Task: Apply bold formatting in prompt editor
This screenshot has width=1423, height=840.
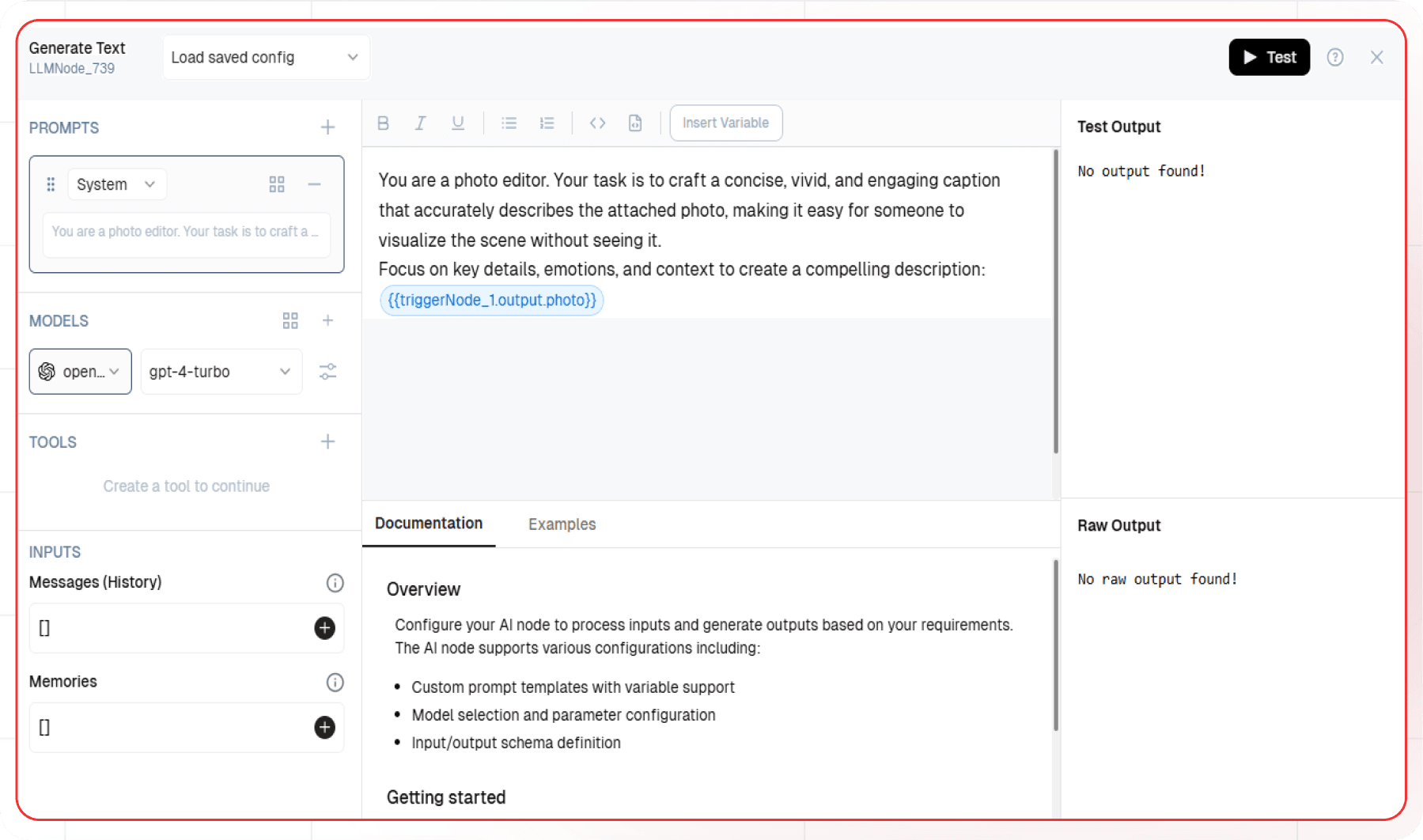Action: (x=383, y=123)
